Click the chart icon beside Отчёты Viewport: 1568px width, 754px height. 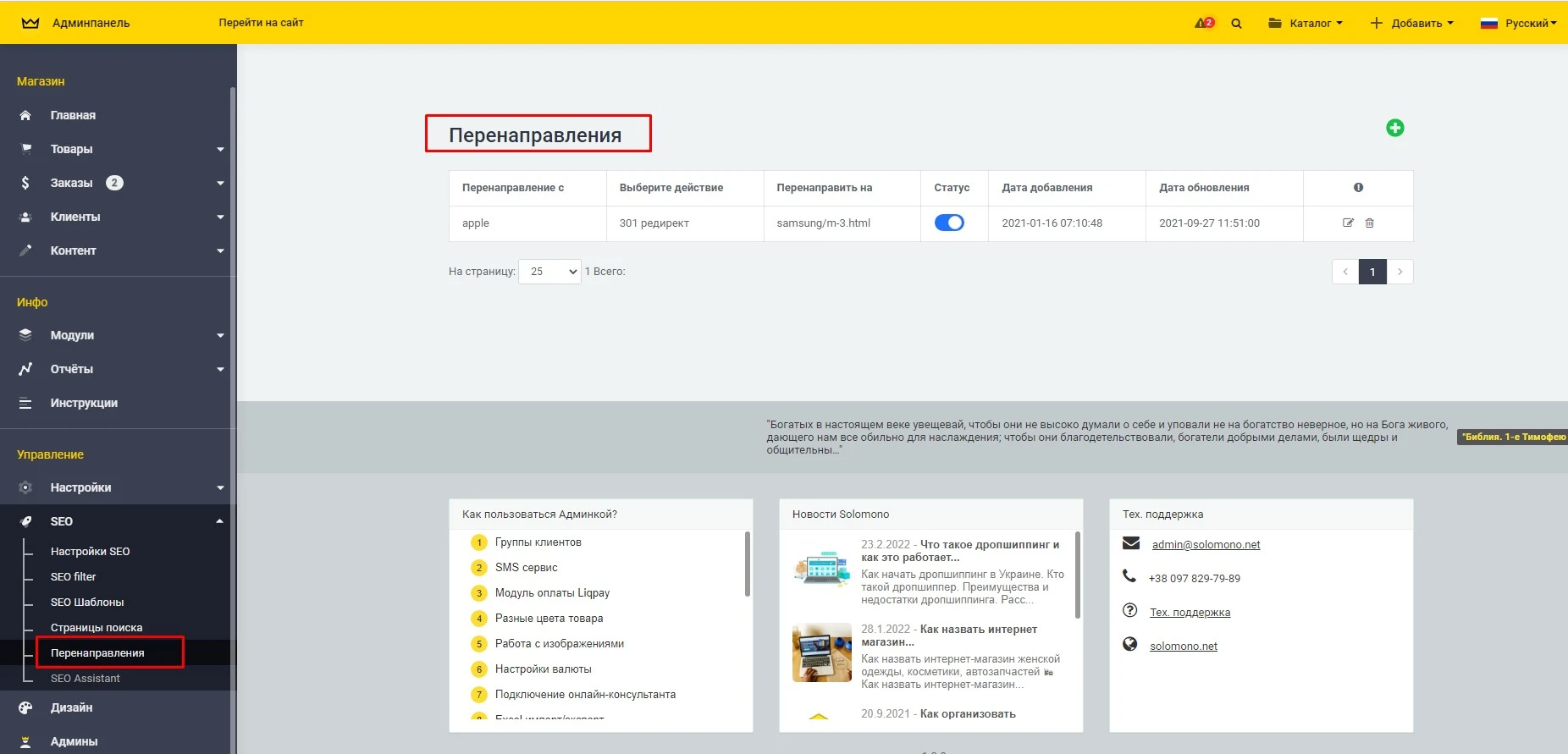(x=25, y=369)
